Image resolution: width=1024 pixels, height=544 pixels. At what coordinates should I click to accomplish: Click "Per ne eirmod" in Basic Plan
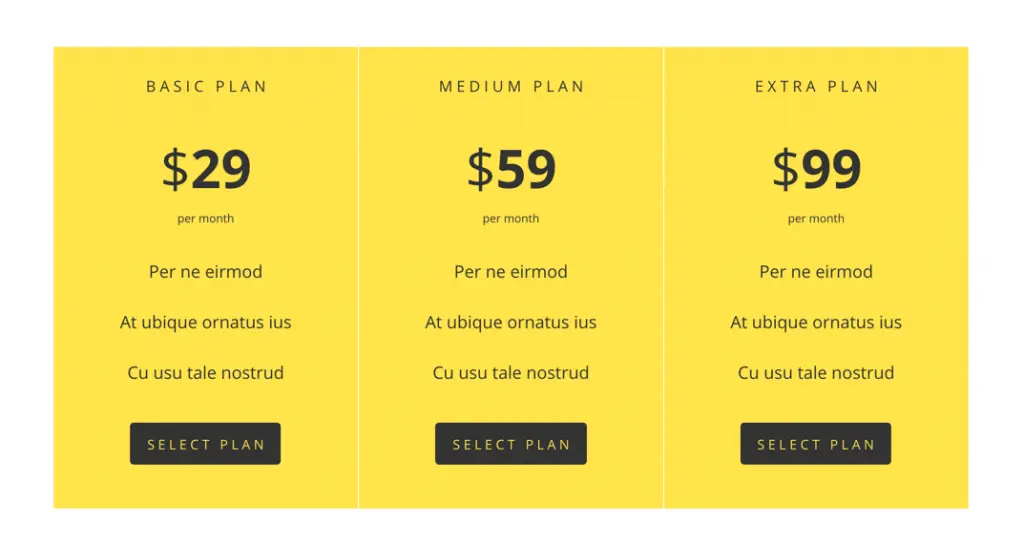[206, 272]
